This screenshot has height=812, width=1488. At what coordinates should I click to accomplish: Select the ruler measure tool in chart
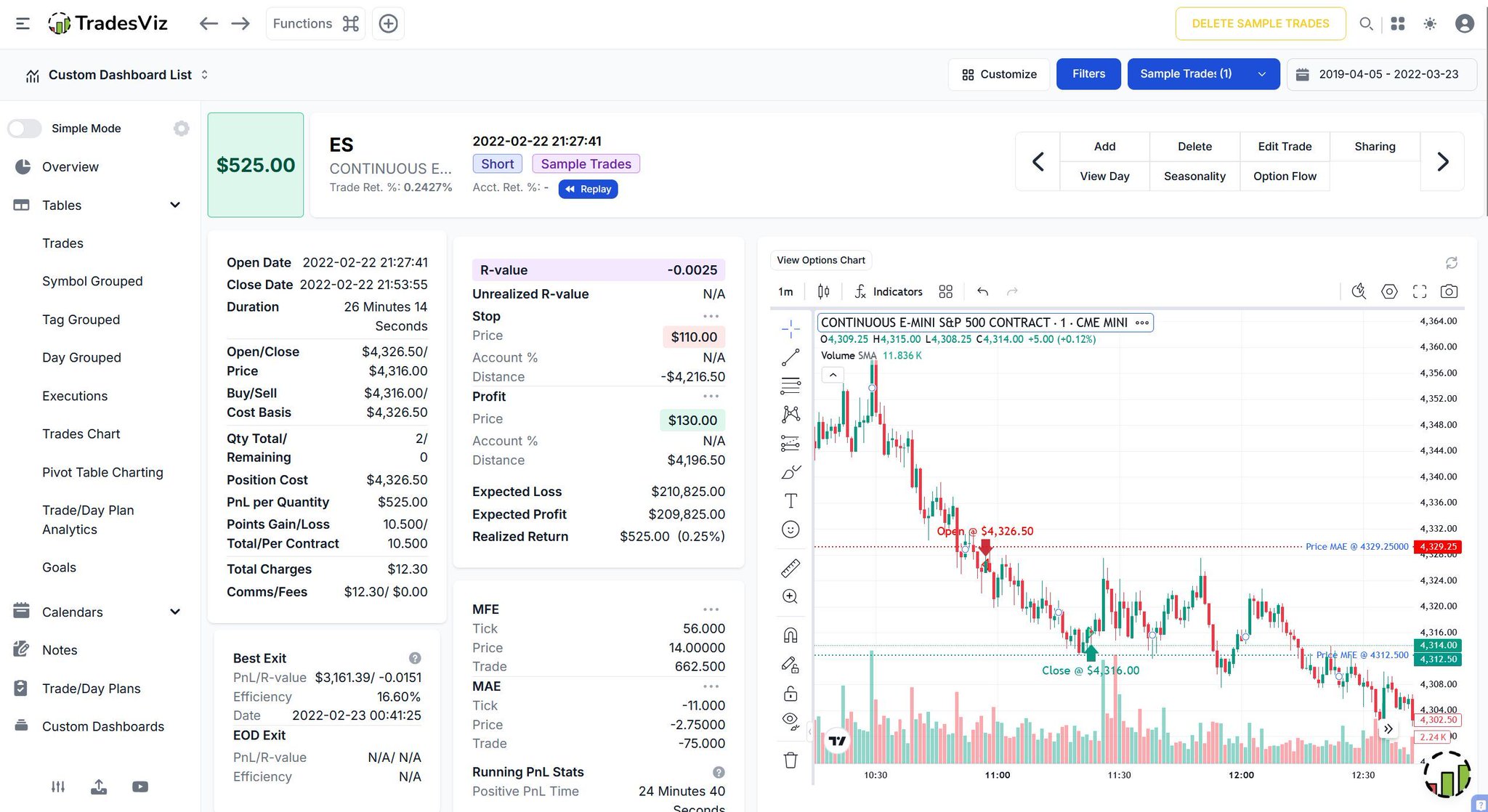pyautogui.click(x=790, y=568)
